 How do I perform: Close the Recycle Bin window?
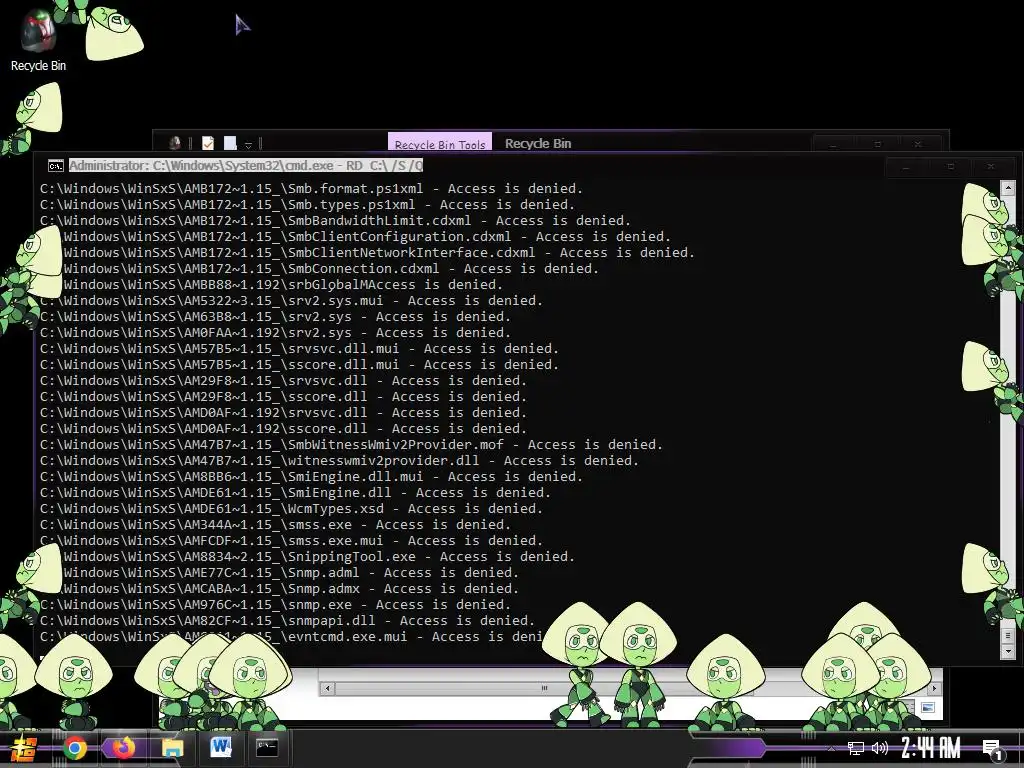coord(918,144)
